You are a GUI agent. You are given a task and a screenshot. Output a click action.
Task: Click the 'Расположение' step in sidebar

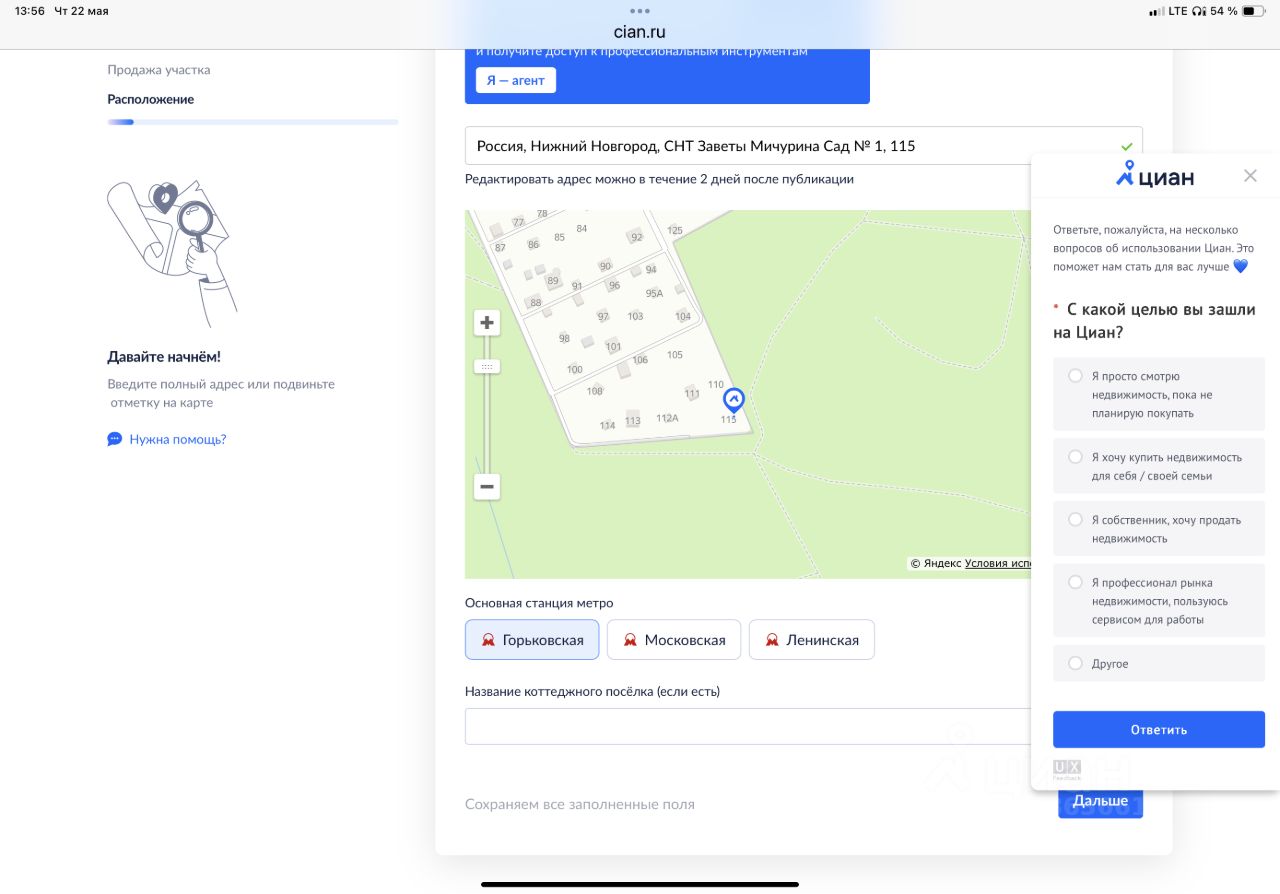click(151, 99)
